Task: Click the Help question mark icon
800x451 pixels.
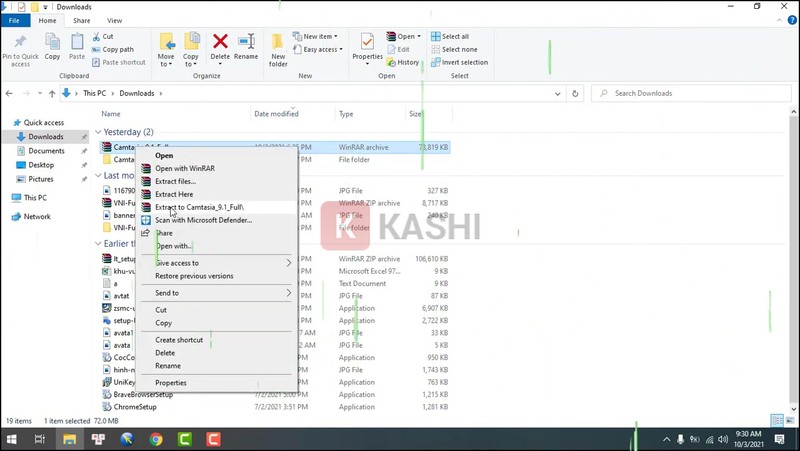Action: [x=792, y=20]
